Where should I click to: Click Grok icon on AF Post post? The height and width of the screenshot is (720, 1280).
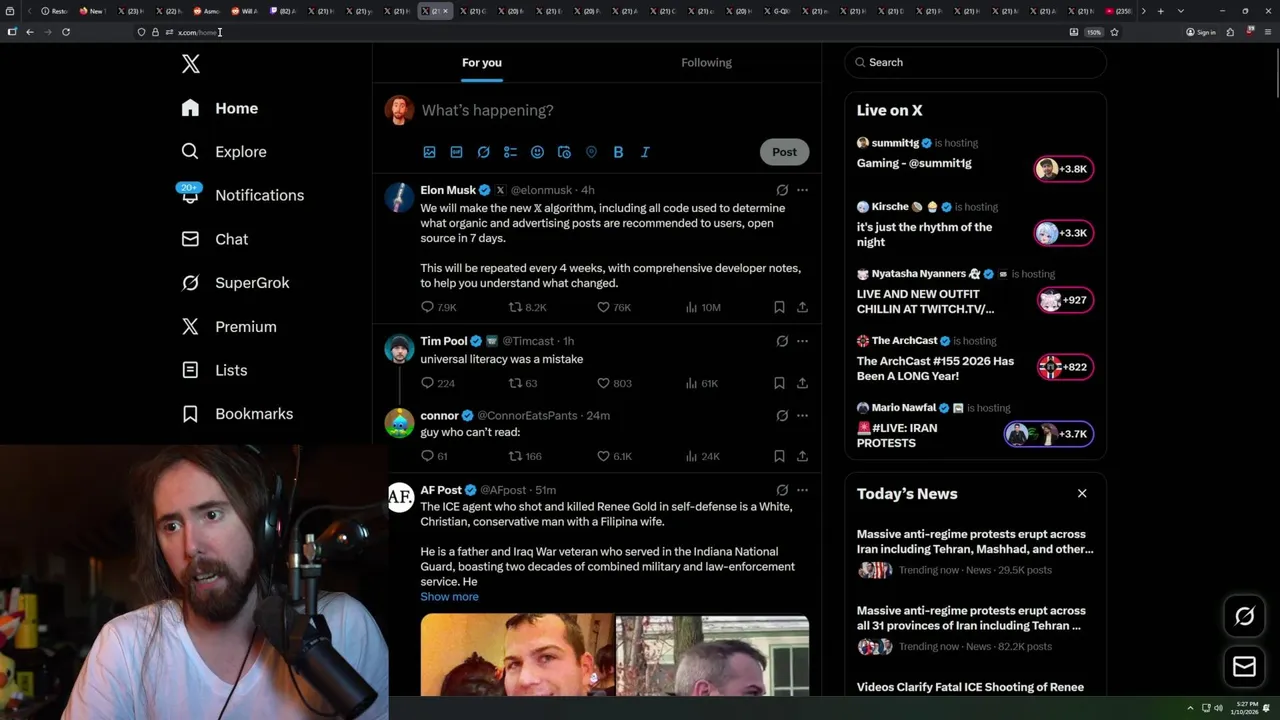coord(782,490)
